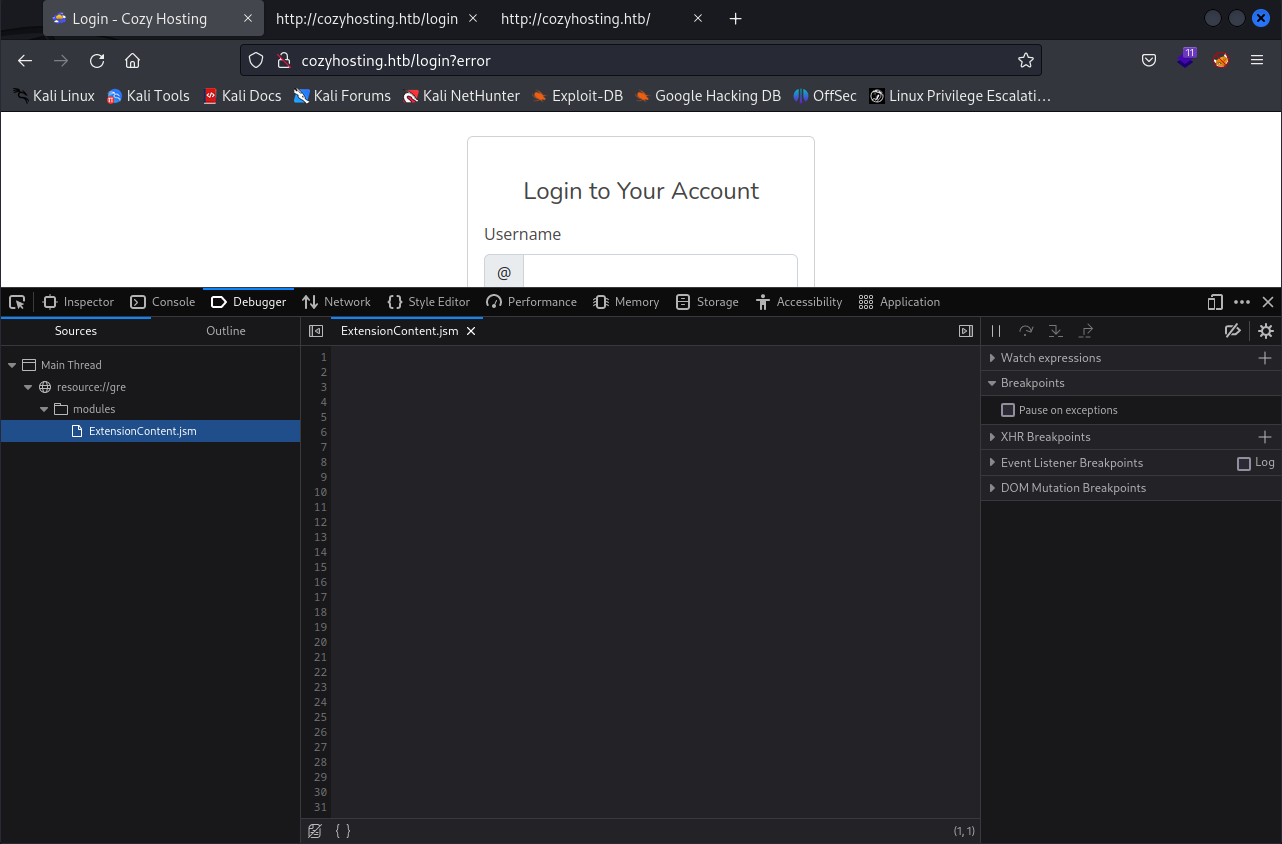Viewport: 1282px width, 844px height.
Task: Reload the page with the refresh icon
Action: 97,61
